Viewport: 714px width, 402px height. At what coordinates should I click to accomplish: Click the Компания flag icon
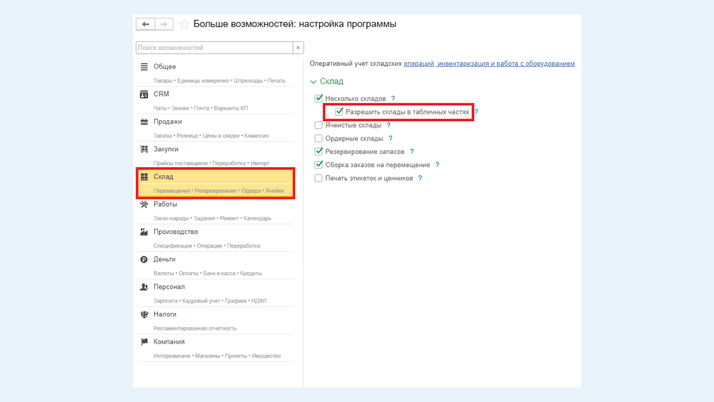pyautogui.click(x=144, y=341)
